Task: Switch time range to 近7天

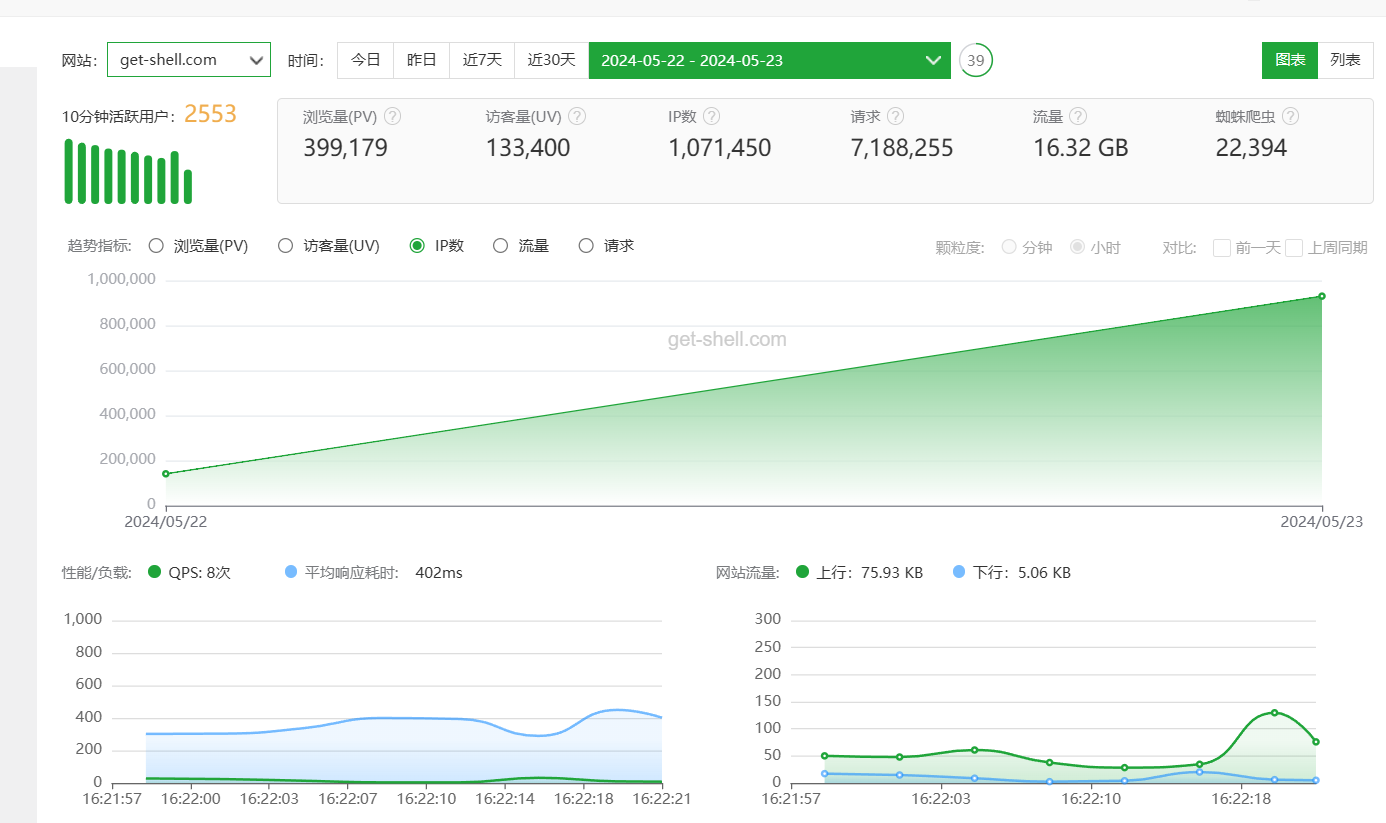Action: pyautogui.click(x=482, y=60)
